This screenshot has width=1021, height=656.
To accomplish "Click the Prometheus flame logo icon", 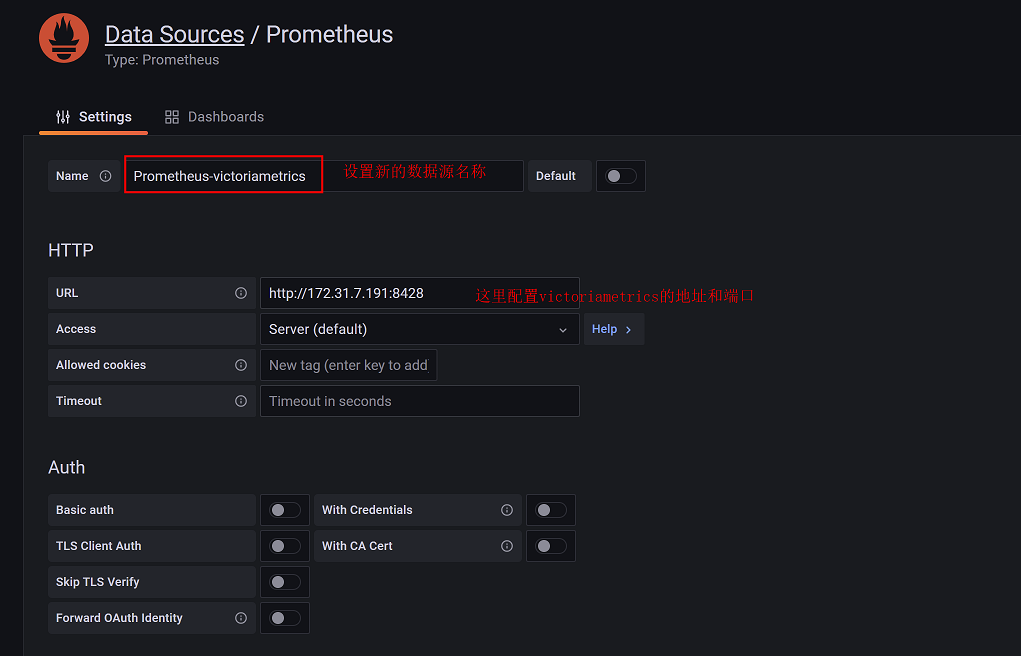I will pos(64,38).
